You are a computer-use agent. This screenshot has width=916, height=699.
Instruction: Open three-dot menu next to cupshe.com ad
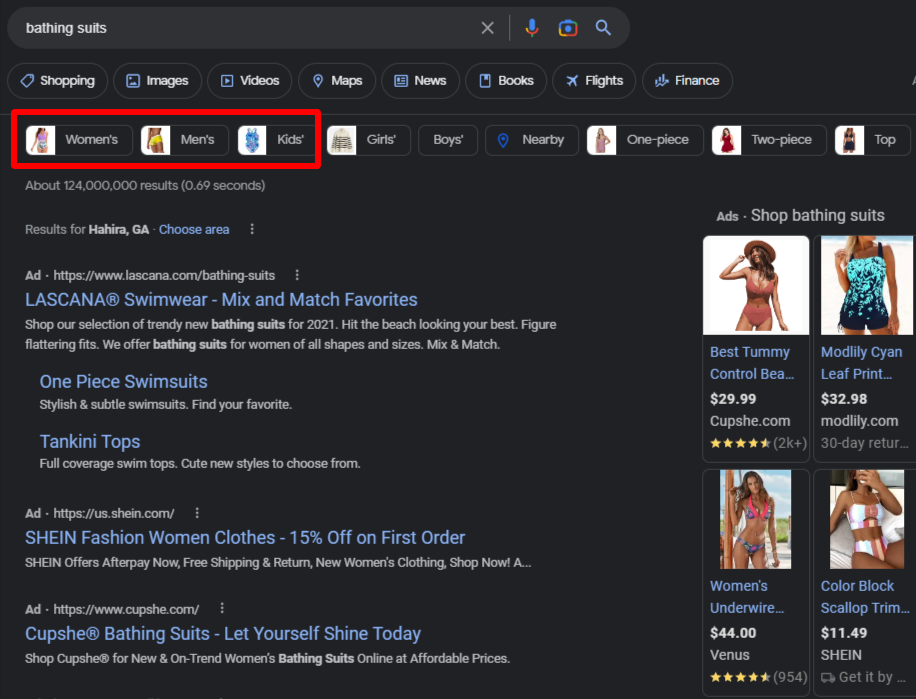pyautogui.click(x=222, y=608)
